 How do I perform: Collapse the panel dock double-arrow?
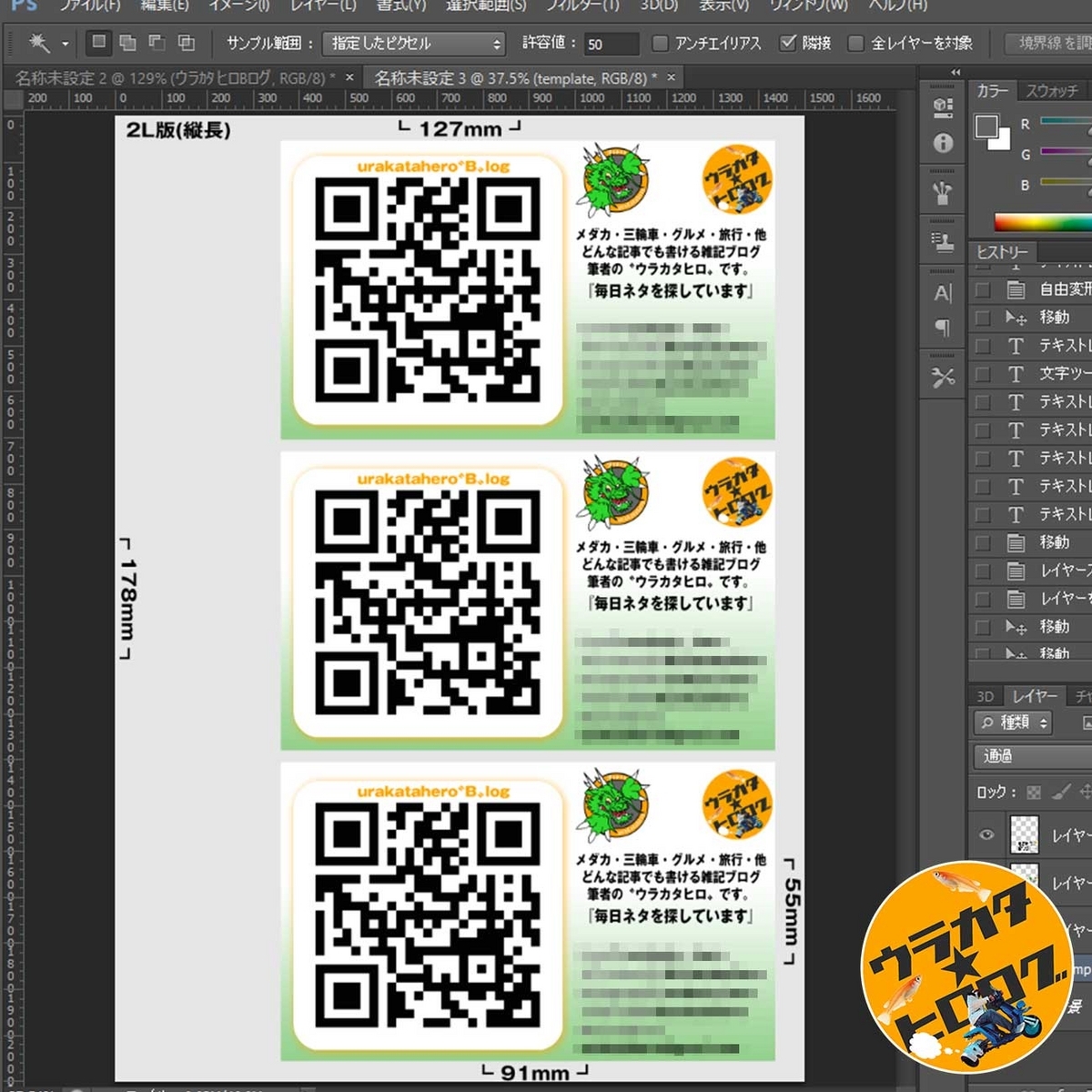coord(955,71)
